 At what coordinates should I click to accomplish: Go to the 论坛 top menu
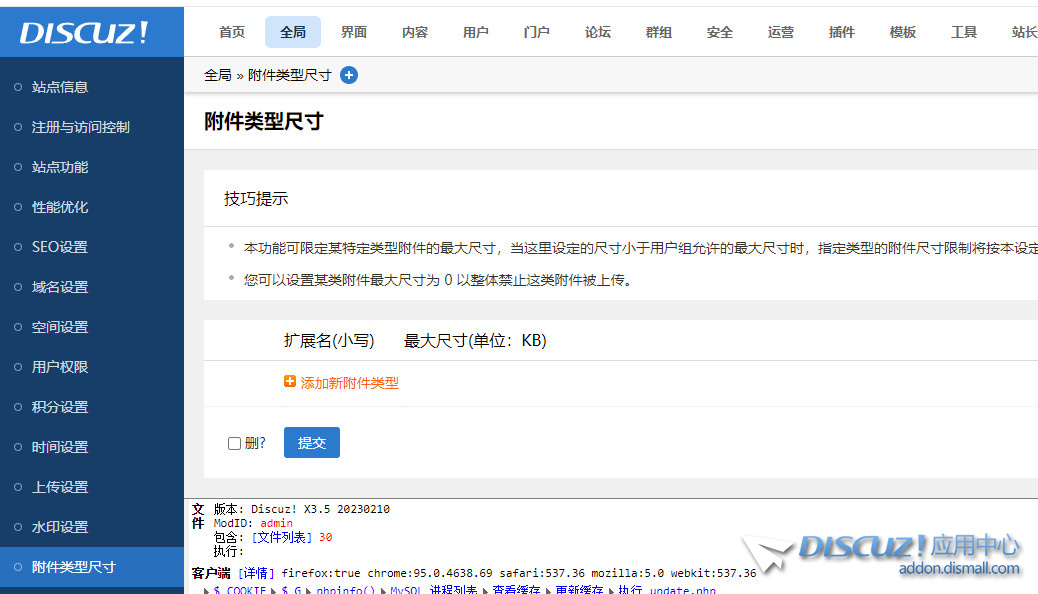(x=598, y=32)
